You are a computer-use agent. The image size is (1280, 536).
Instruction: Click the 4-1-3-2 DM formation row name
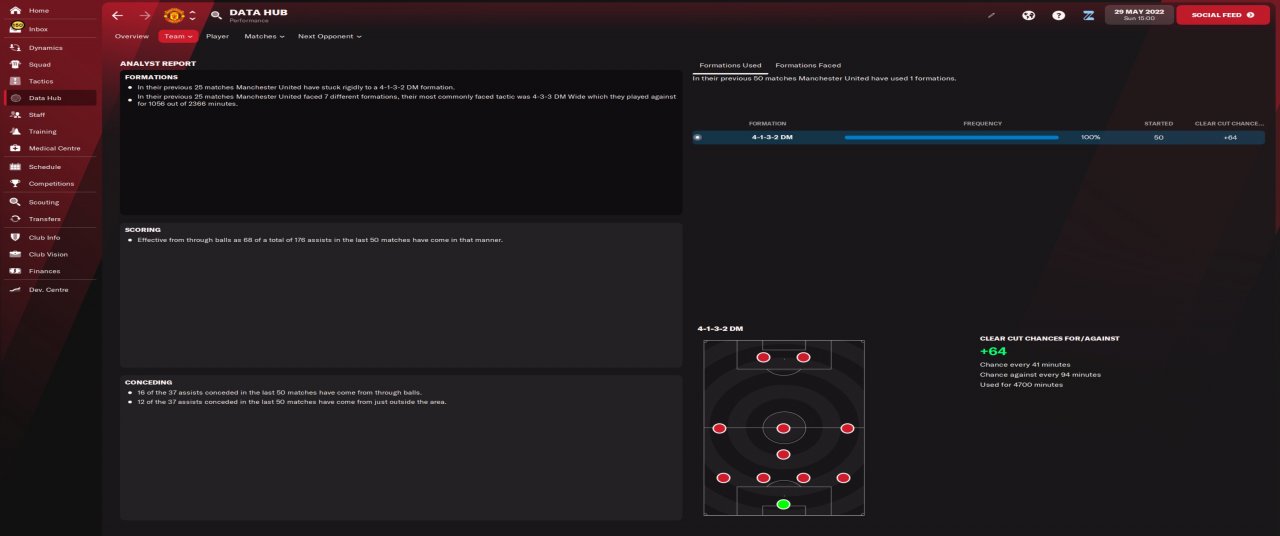point(772,137)
